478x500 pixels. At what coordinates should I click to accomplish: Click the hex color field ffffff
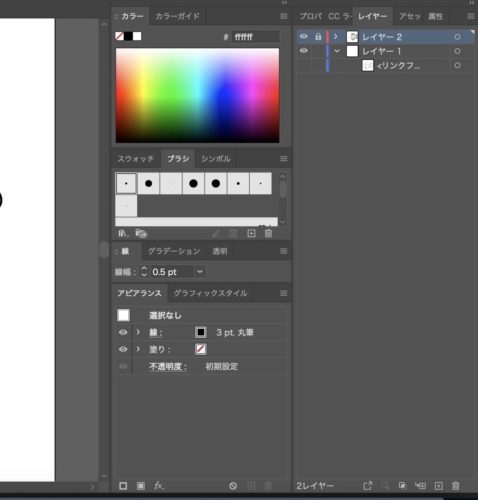pos(255,36)
